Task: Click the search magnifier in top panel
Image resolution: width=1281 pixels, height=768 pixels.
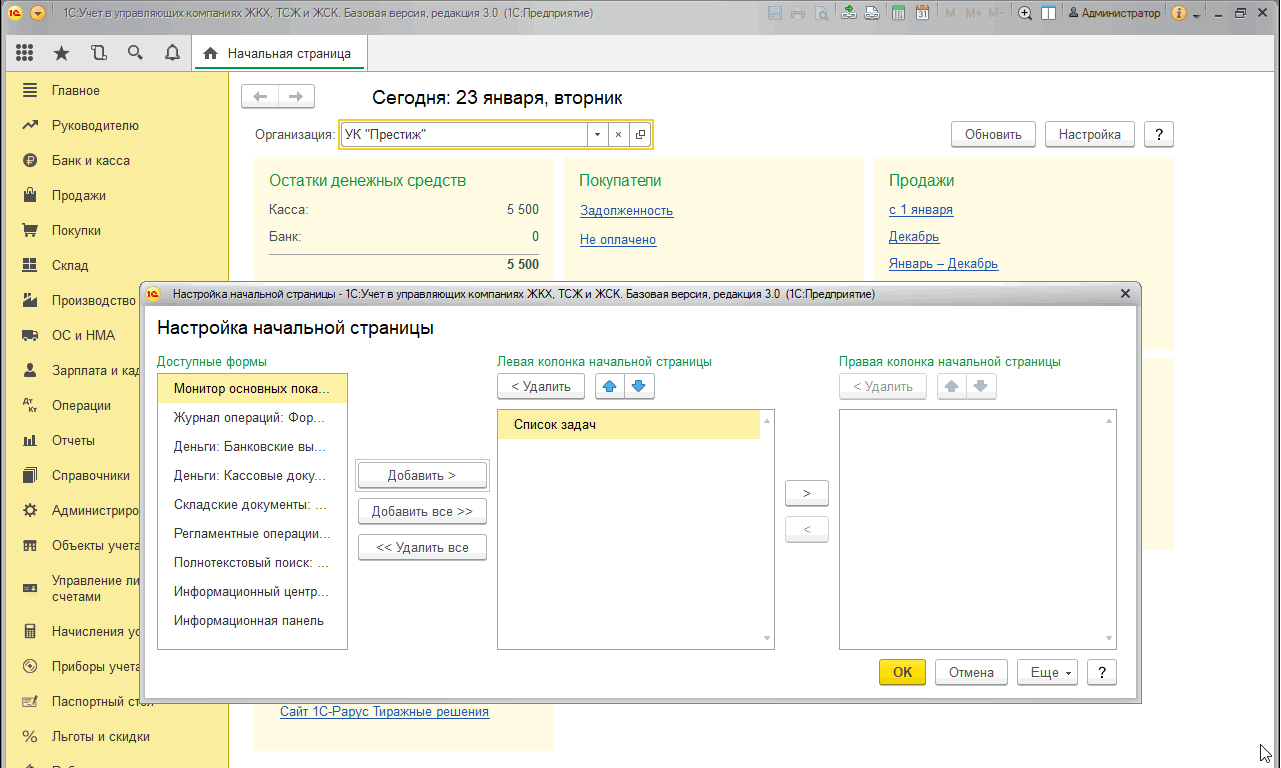Action: coord(135,53)
